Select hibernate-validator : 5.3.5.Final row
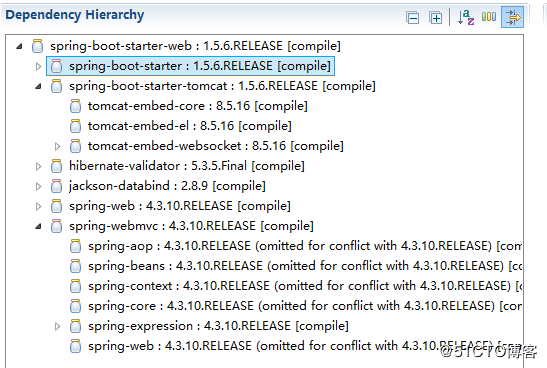Viewport: 547px width, 368px height. point(187,166)
